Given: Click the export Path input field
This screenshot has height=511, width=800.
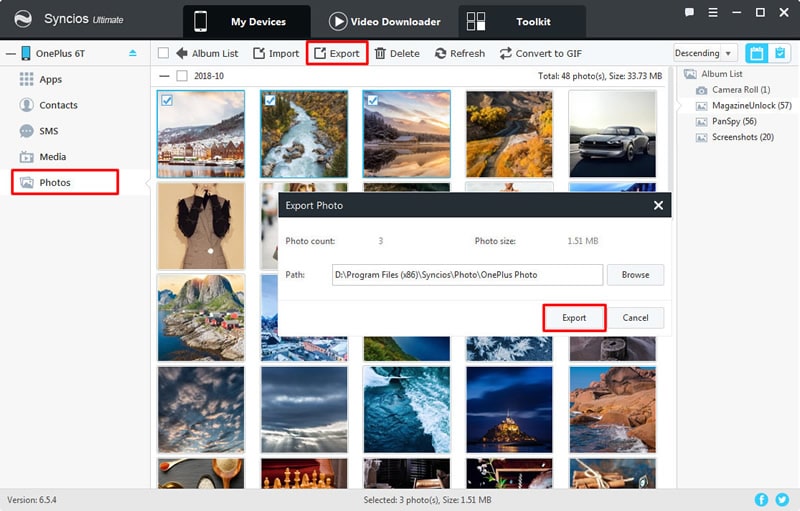Looking at the screenshot, I should click(467, 274).
